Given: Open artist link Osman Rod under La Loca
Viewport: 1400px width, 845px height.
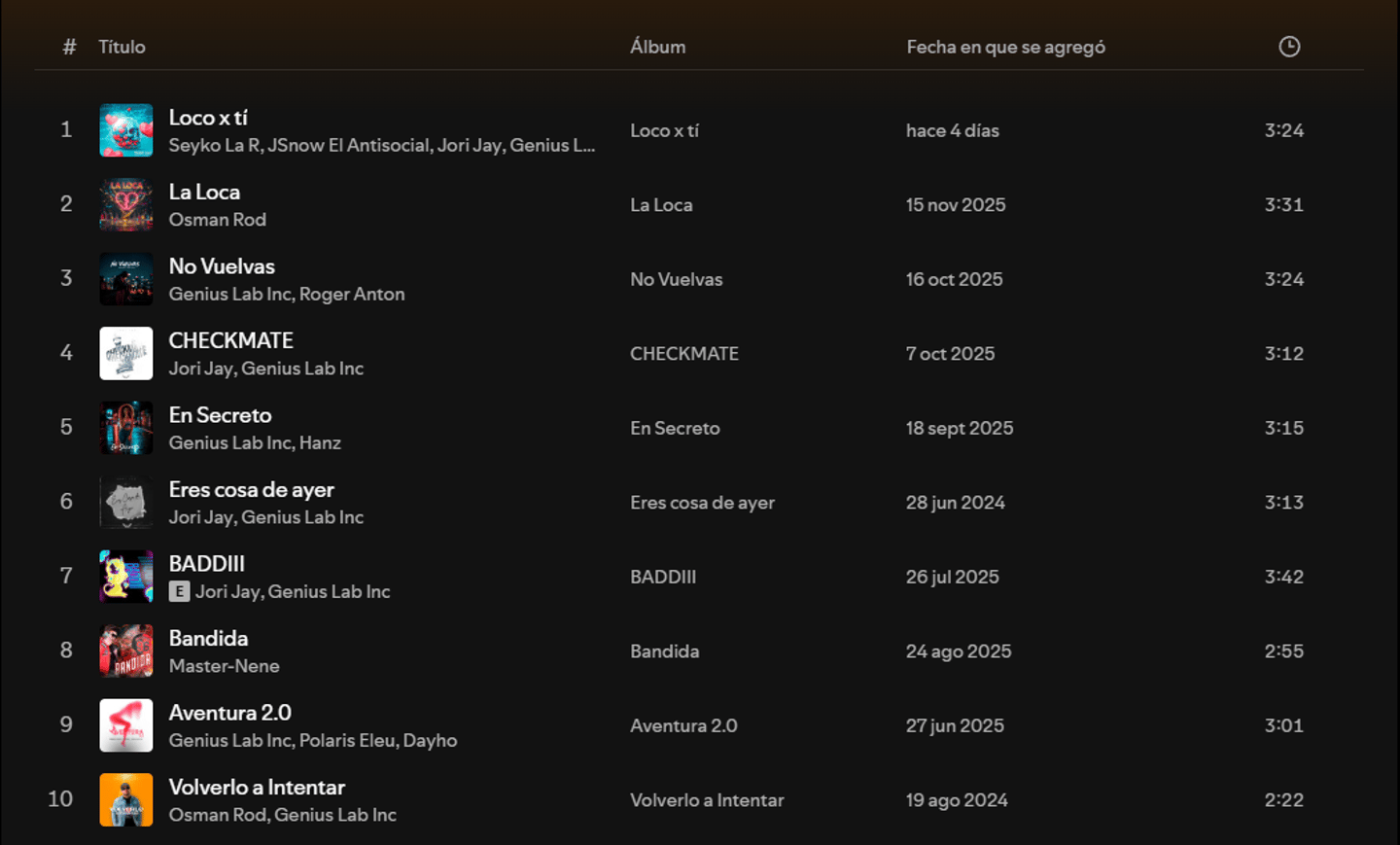Looking at the screenshot, I should pyautogui.click(x=218, y=220).
